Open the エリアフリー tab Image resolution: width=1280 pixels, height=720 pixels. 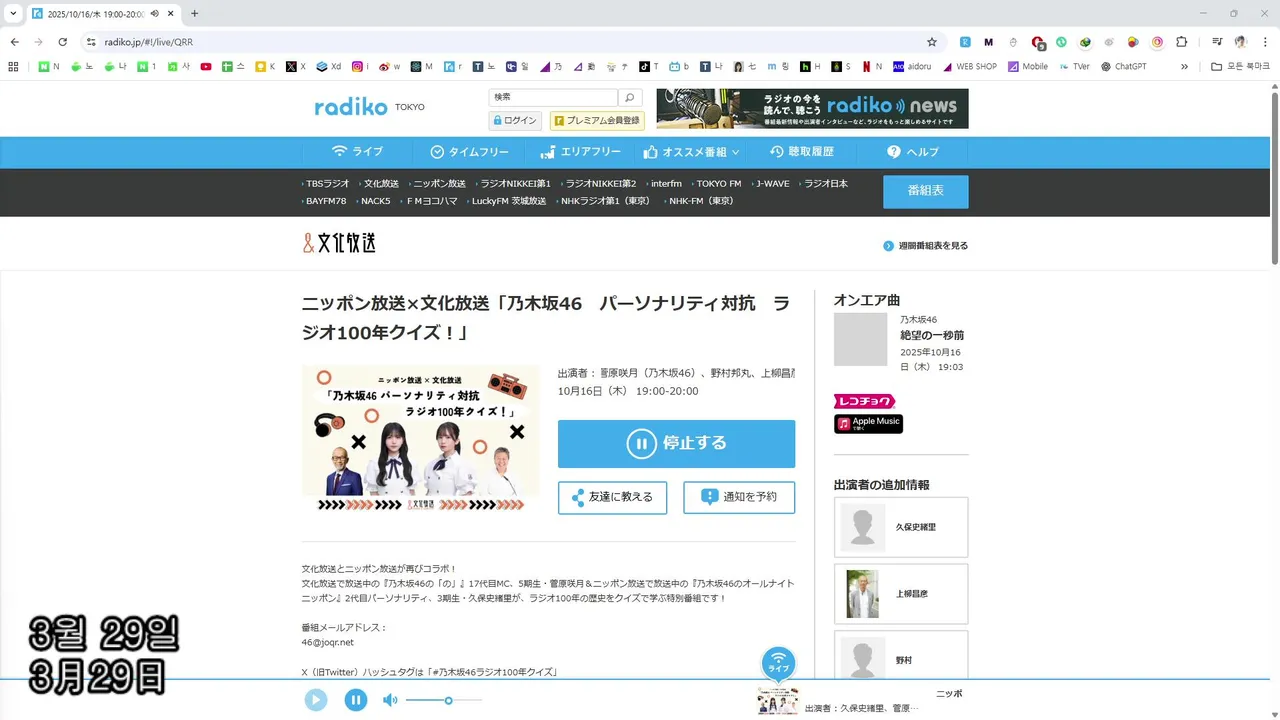point(580,152)
